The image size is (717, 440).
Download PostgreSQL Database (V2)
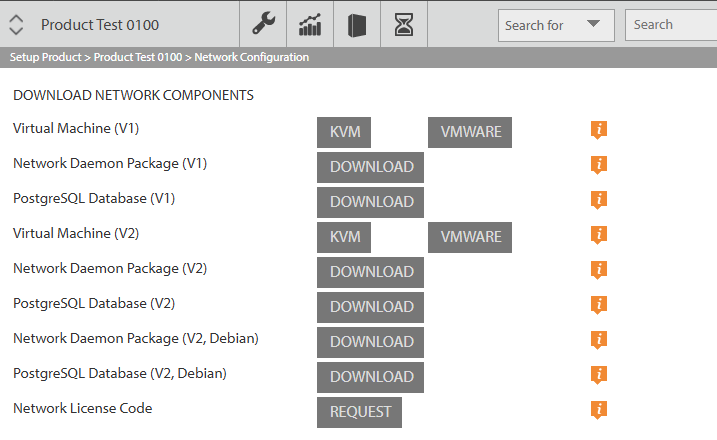pos(370,307)
